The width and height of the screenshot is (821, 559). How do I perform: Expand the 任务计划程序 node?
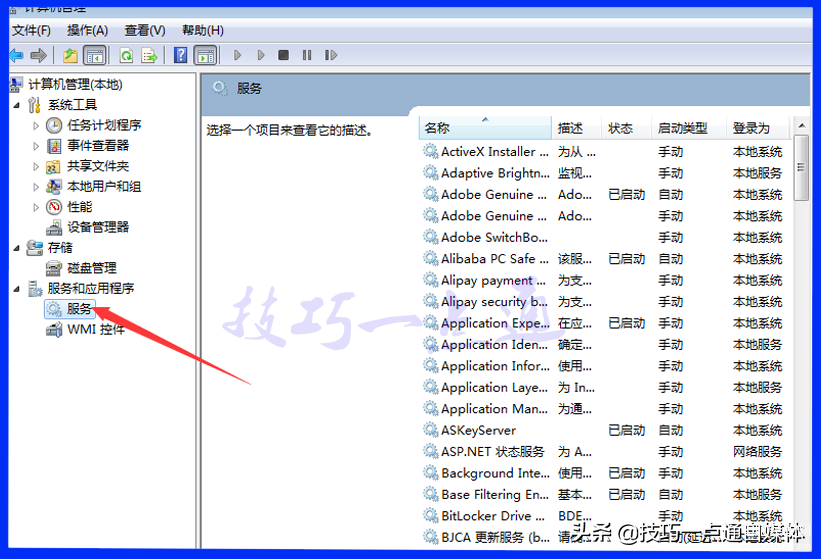point(36,126)
